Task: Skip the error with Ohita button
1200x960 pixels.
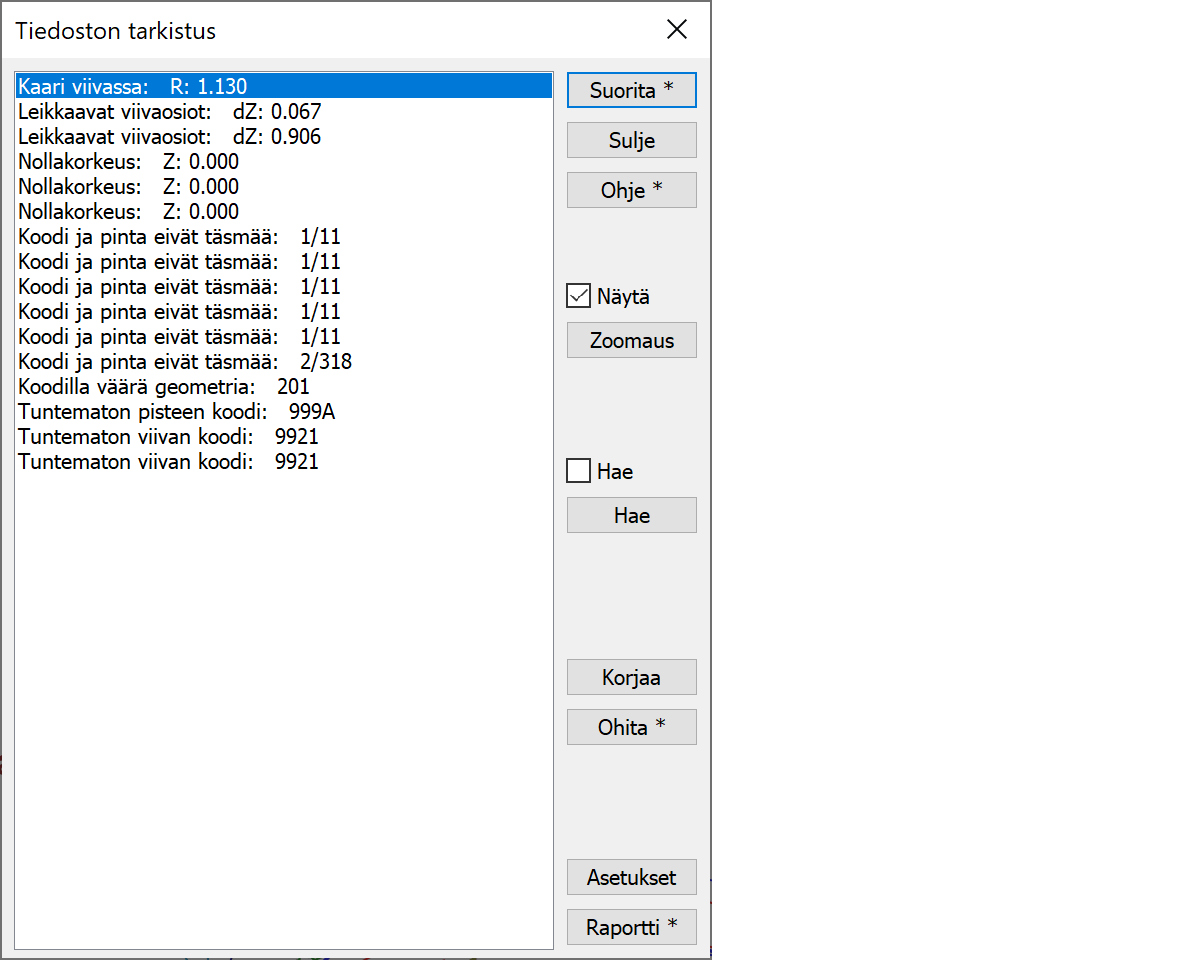Action: pyautogui.click(x=631, y=727)
